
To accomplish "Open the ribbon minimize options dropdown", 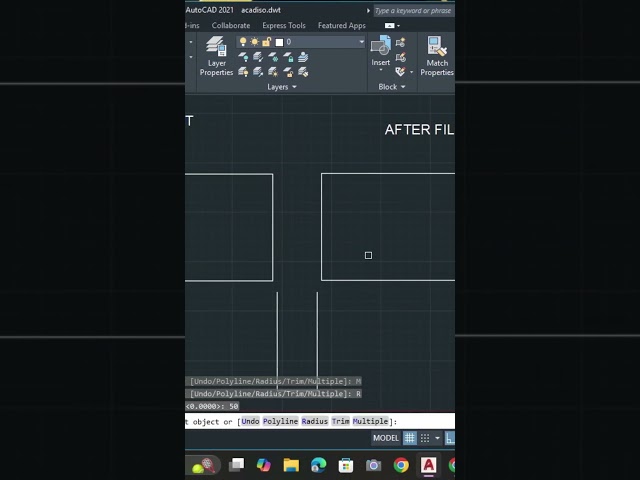I will pos(399,26).
